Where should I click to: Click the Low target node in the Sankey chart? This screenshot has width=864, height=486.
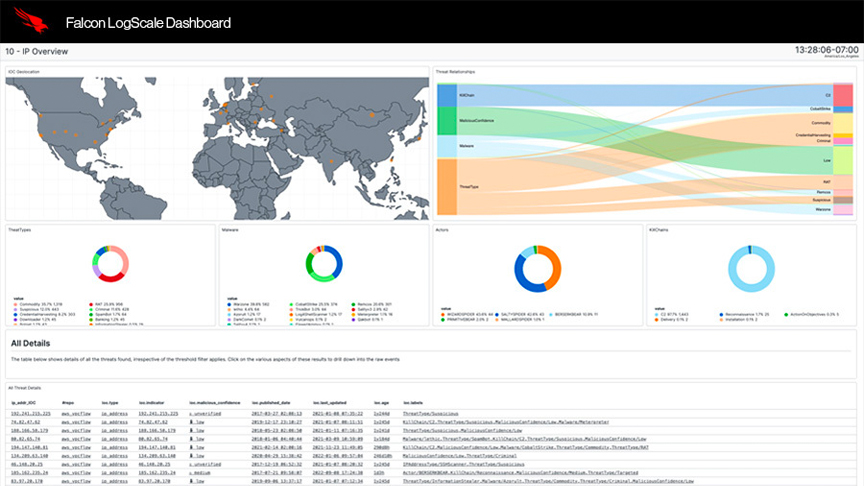click(843, 160)
